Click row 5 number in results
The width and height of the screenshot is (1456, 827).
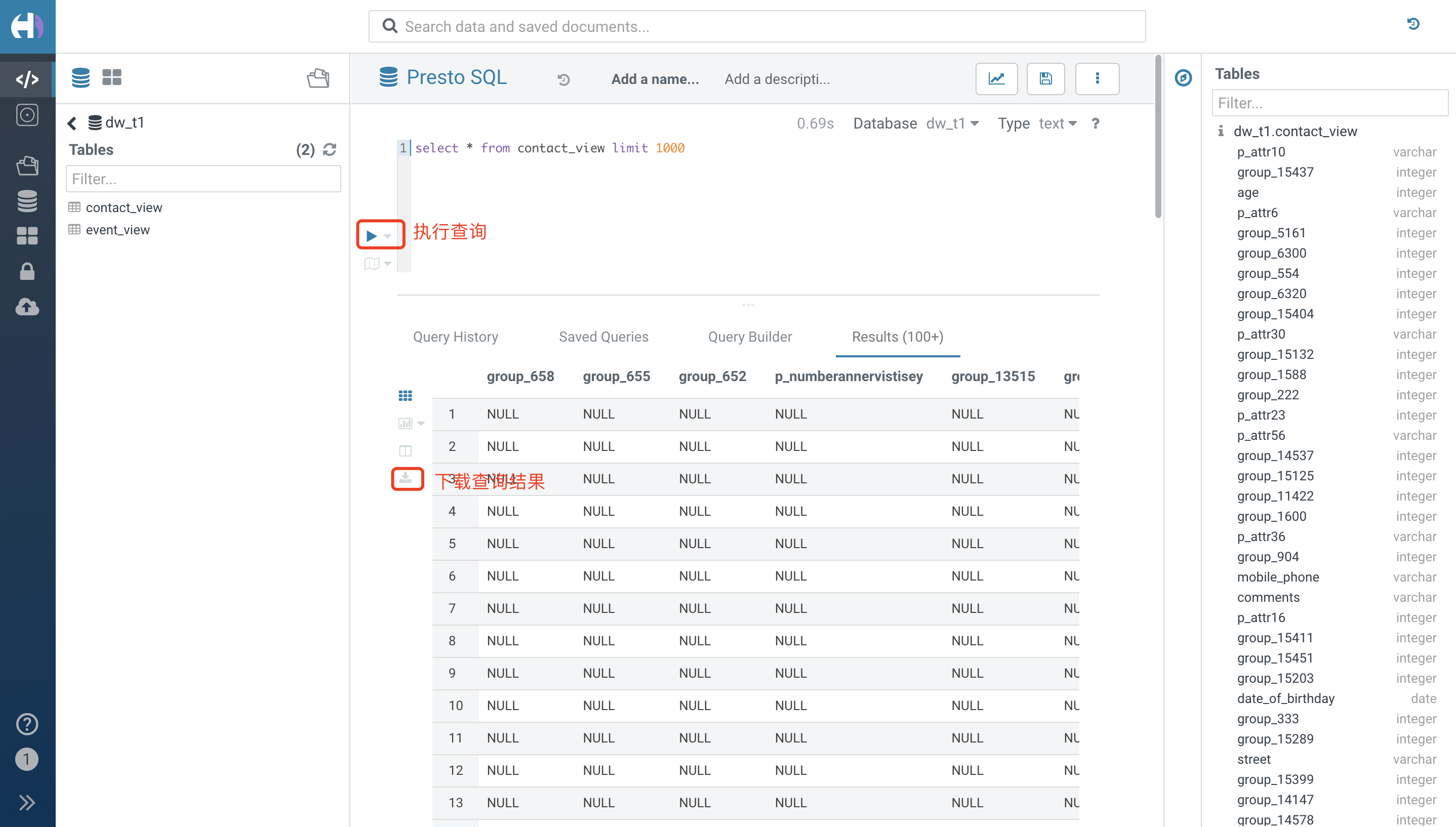click(452, 544)
